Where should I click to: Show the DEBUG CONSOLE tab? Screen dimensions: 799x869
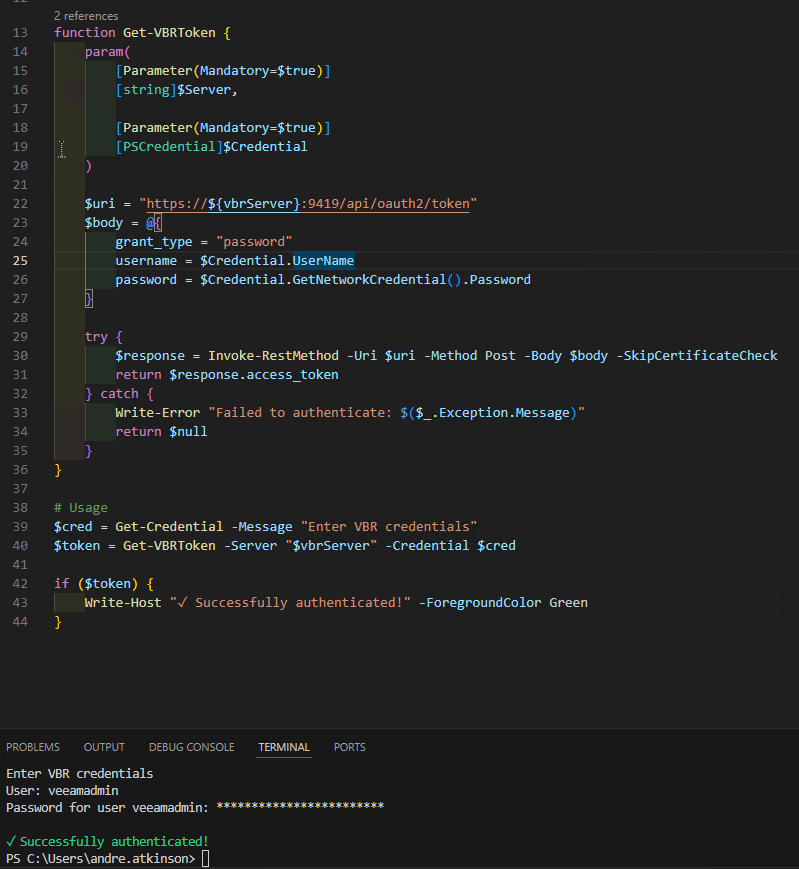pyautogui.click(x=191, y=747)
